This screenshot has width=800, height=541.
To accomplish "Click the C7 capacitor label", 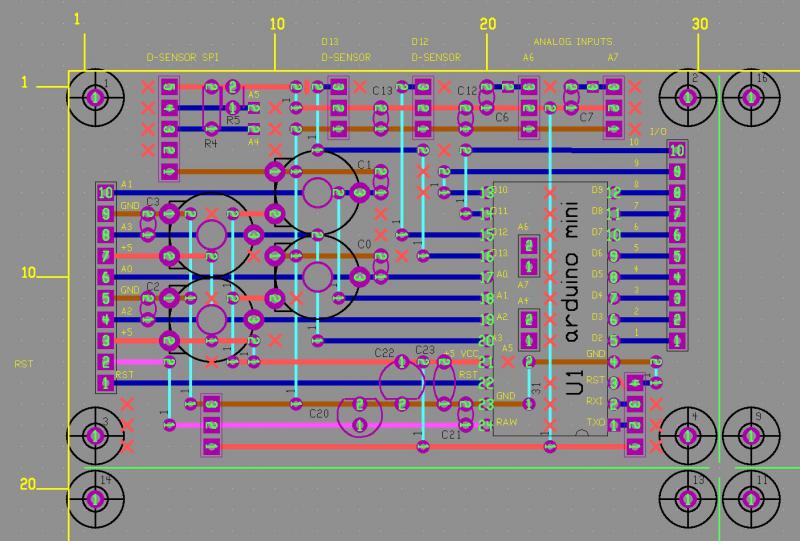I will (x=586, y=117).
